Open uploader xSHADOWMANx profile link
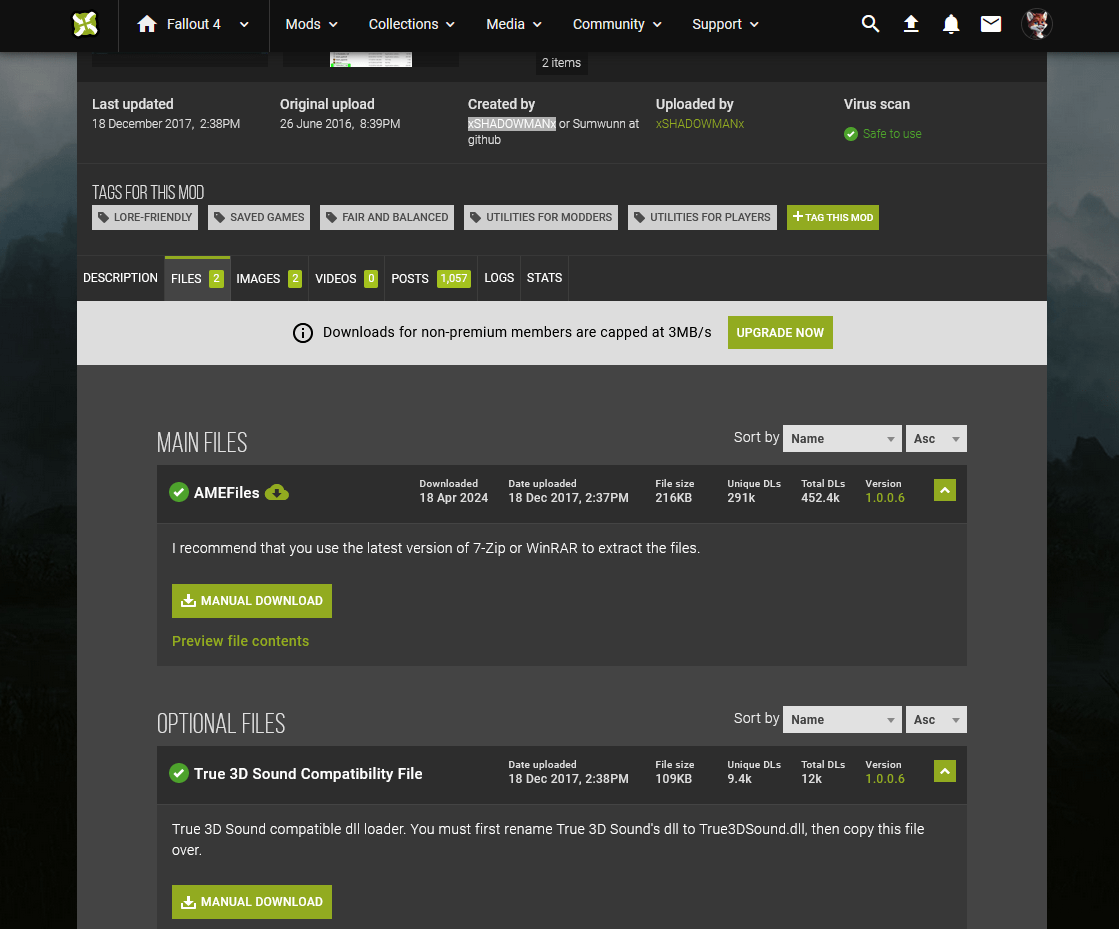This screenshot has height=929, width=1119. tap(700, 124)
